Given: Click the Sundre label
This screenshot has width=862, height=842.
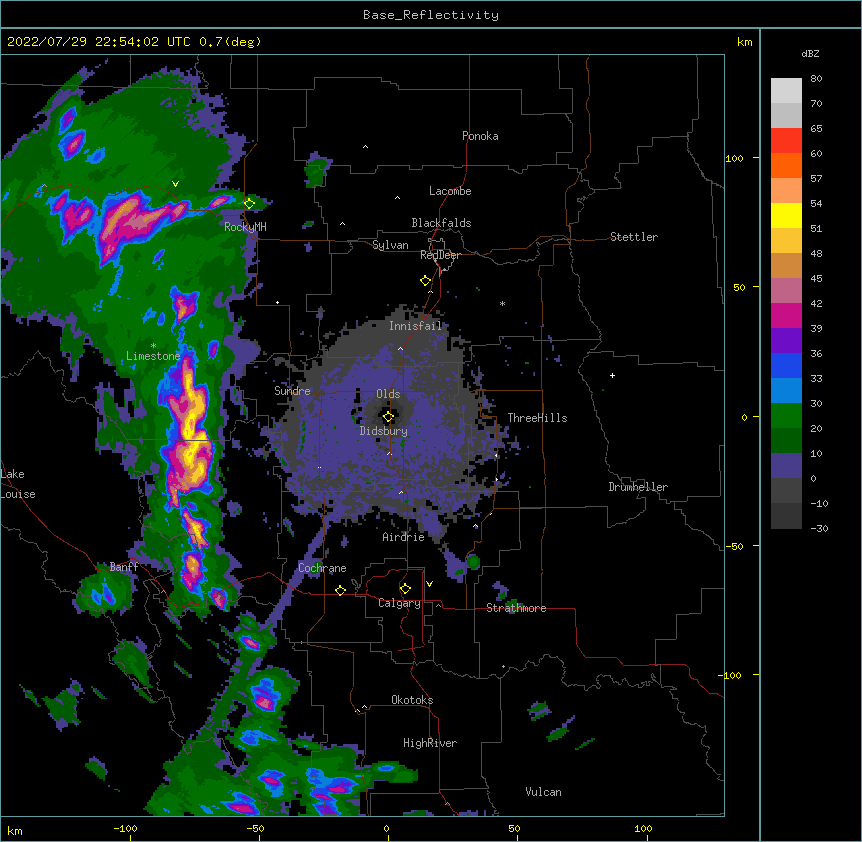Looking at the screenshot, I should 292,391.
